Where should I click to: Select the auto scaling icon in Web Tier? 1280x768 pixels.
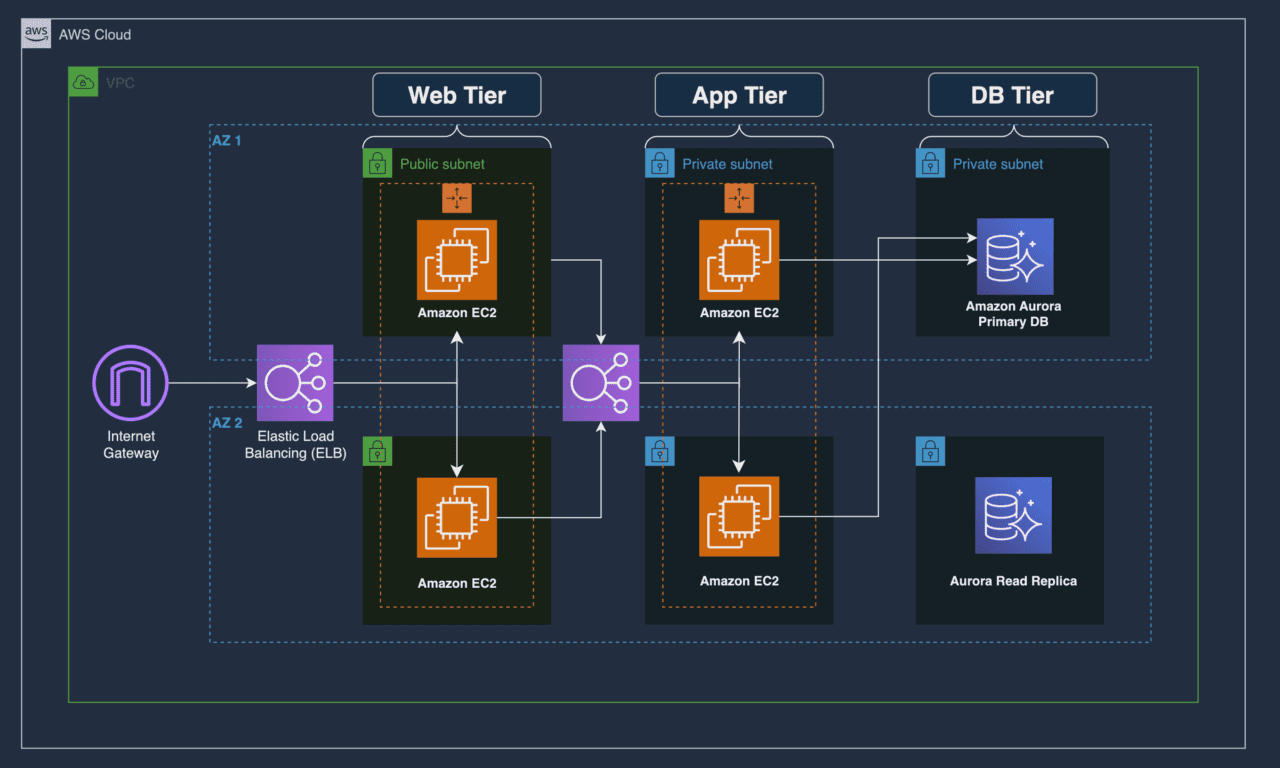pyautogui.click(x=457, y=199)
